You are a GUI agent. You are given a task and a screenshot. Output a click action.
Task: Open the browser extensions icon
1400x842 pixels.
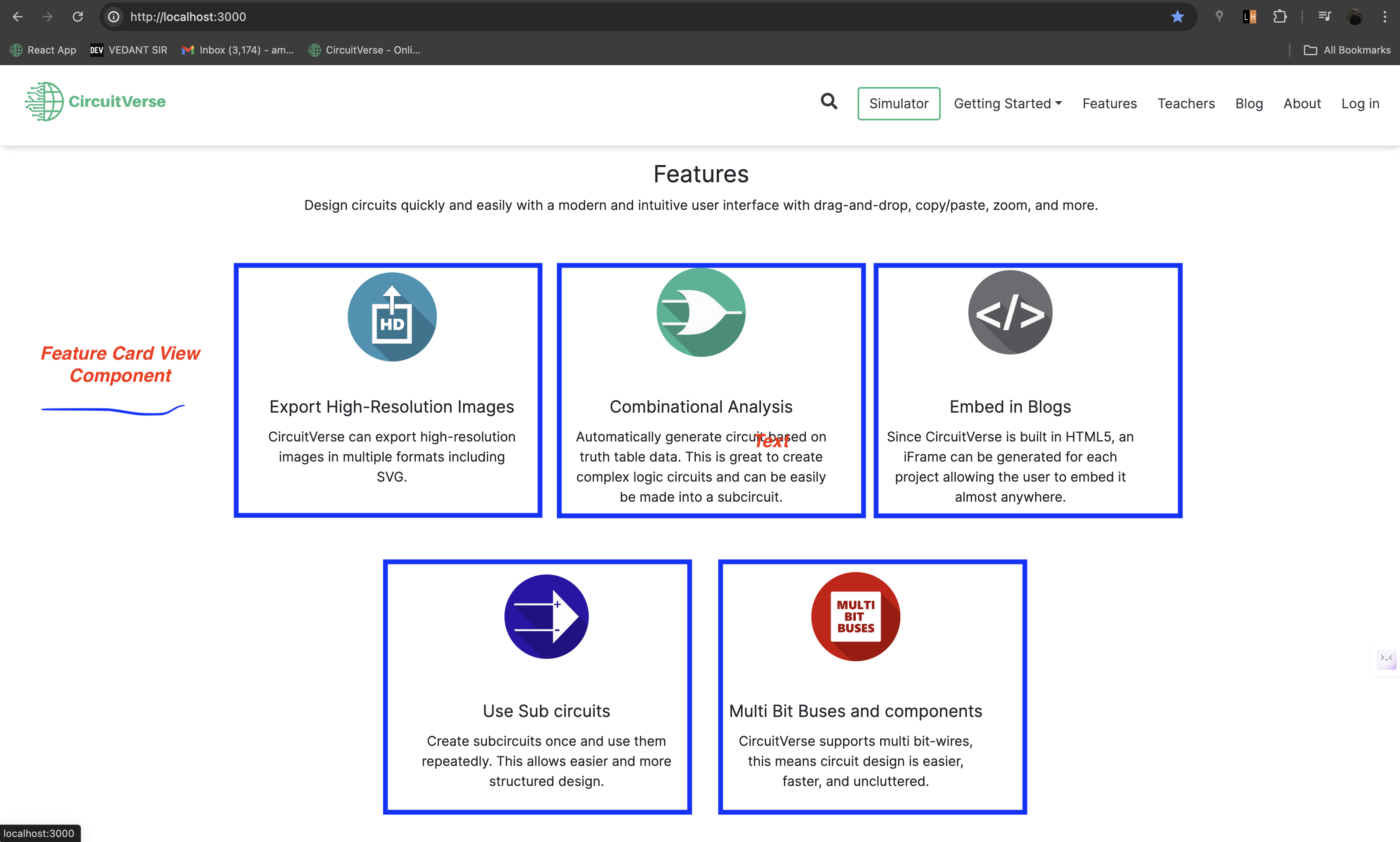coord(1280,16)
